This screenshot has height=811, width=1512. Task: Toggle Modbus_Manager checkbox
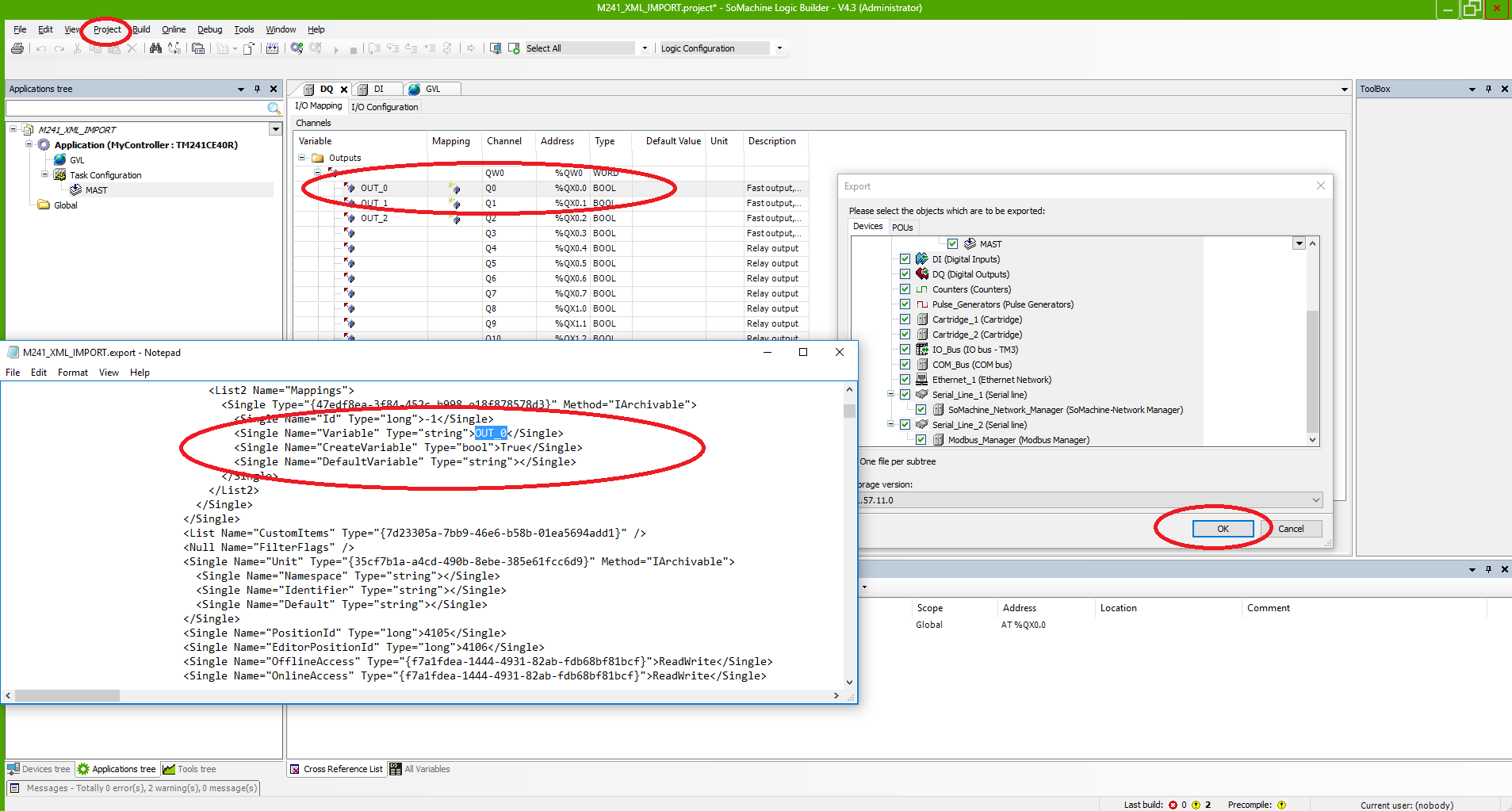tap(921, 440)
